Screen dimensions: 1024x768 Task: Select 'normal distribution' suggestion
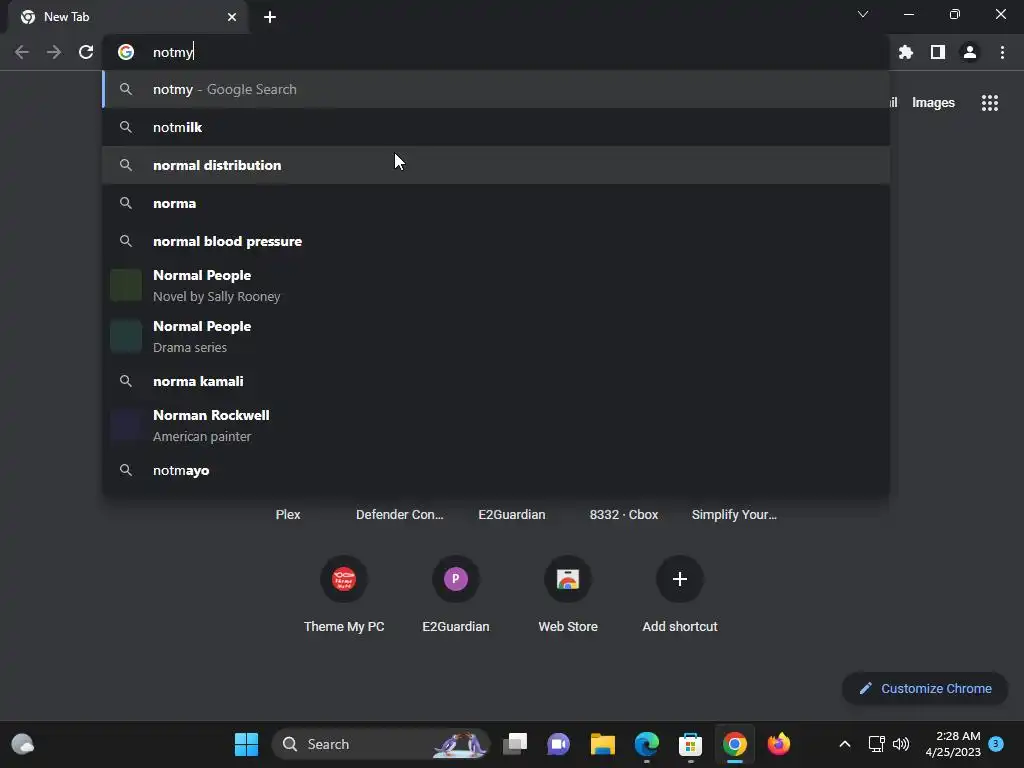click(x=496, y=165)
